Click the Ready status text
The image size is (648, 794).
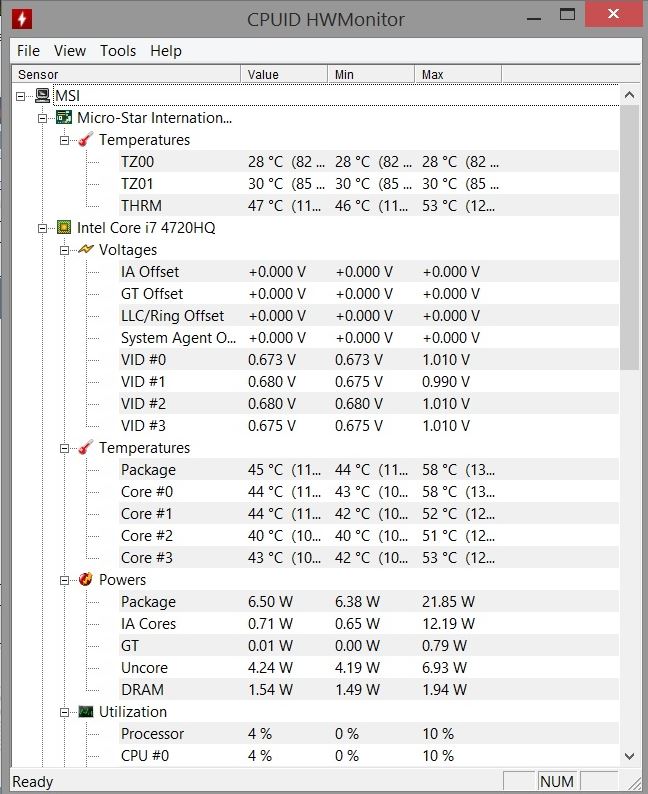(32, 782)
